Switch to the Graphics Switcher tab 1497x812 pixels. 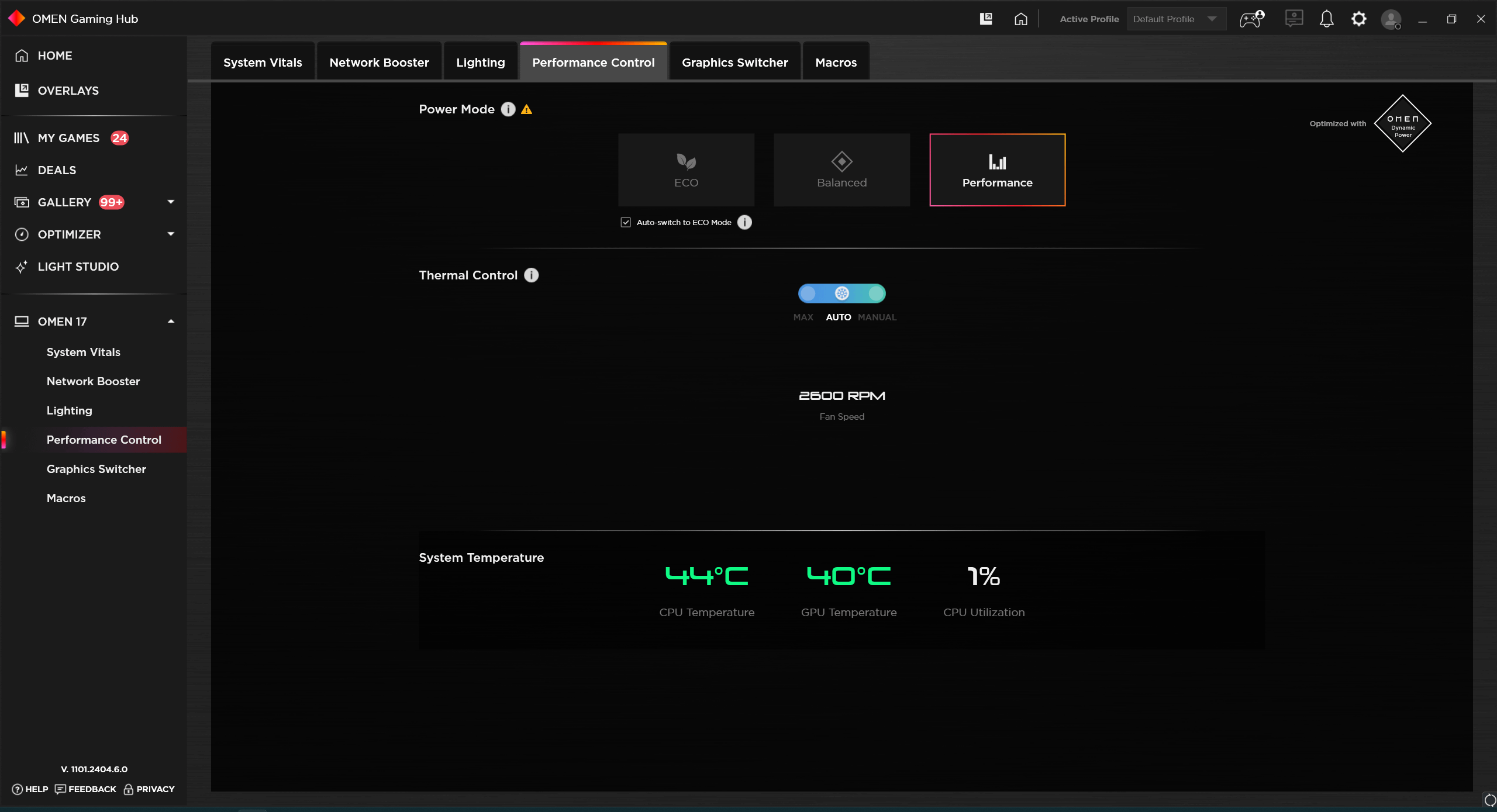coord(734,62)
